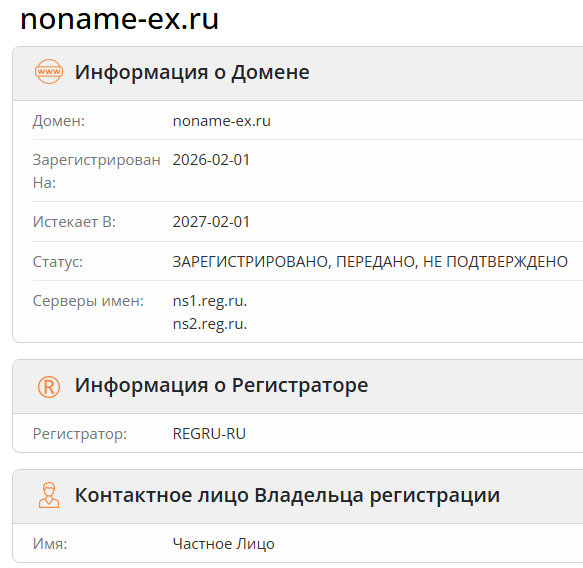Image resolution: width=583 pixels, height=568 pixels.
Task: Click the registrar value REGRU-RU
Action: 209,434
